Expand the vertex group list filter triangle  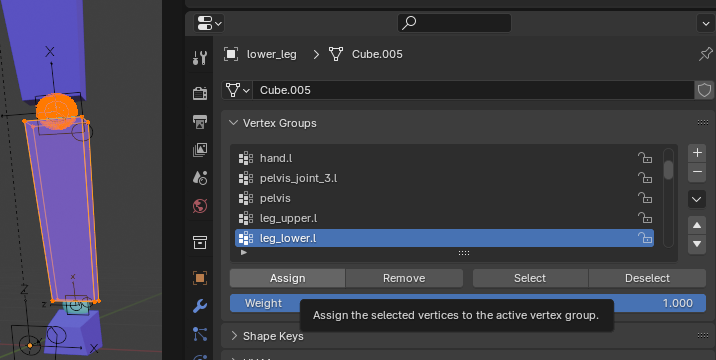(x=244, y=253)
